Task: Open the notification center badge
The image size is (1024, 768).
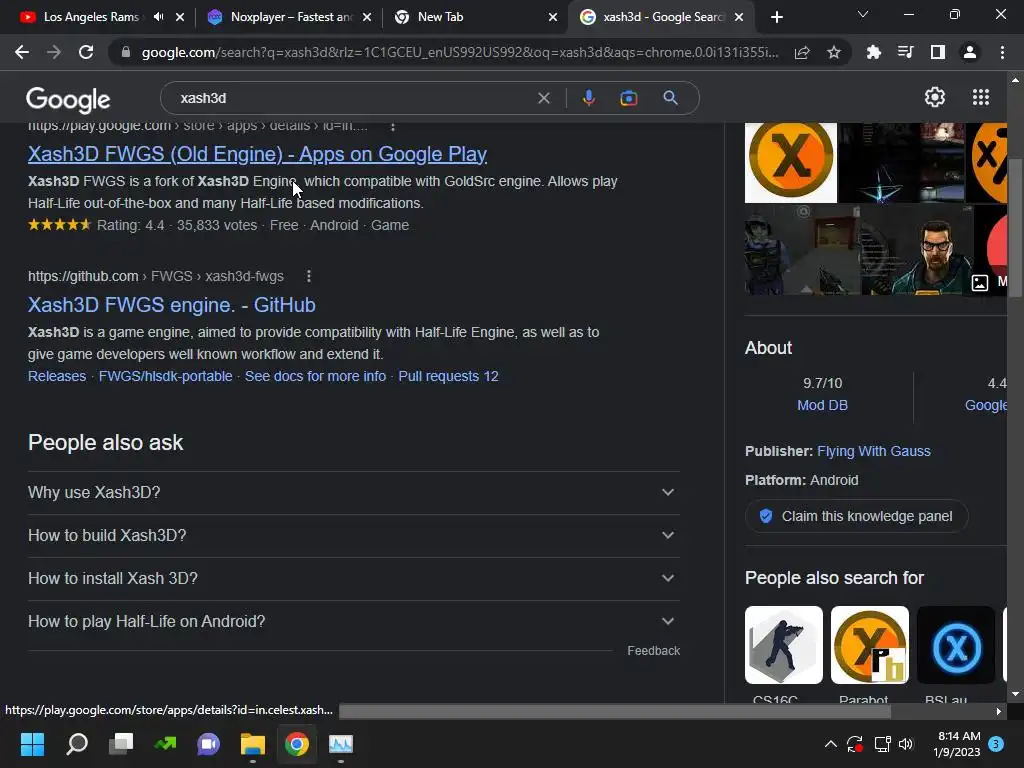Action: click(x=996, y=744)
